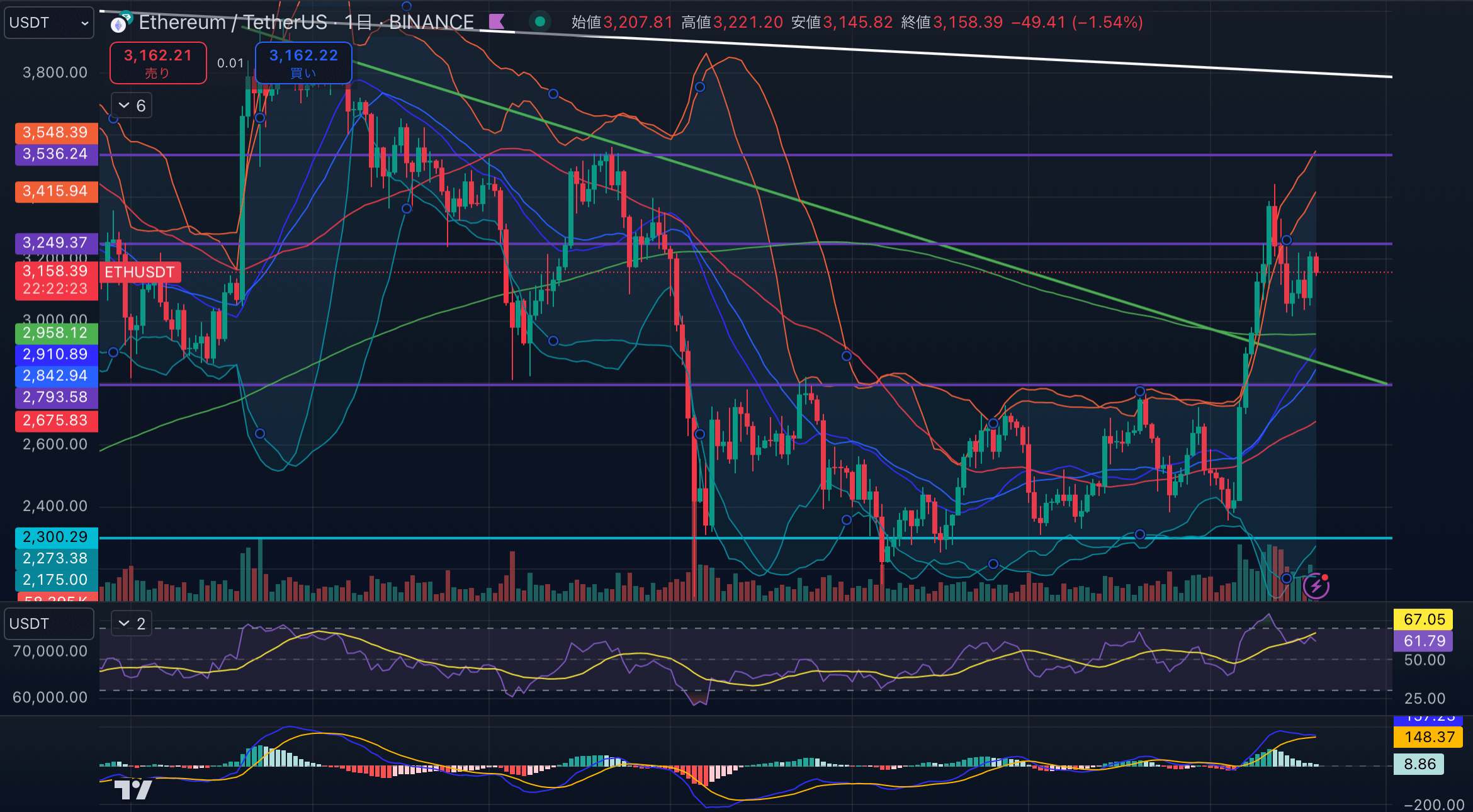Viewport: 1473px width, 812px height.
Task: Click the 70,000.00 axis label in the lower pane
Action: point(50,651)
